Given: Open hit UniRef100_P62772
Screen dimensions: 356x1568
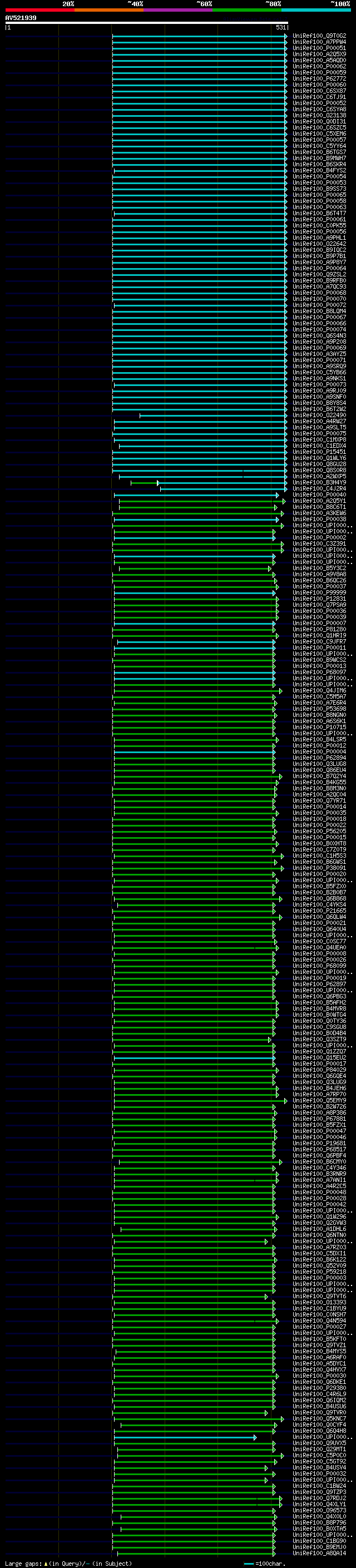Looking at the screenshot, I should click(x=319, y=78).
